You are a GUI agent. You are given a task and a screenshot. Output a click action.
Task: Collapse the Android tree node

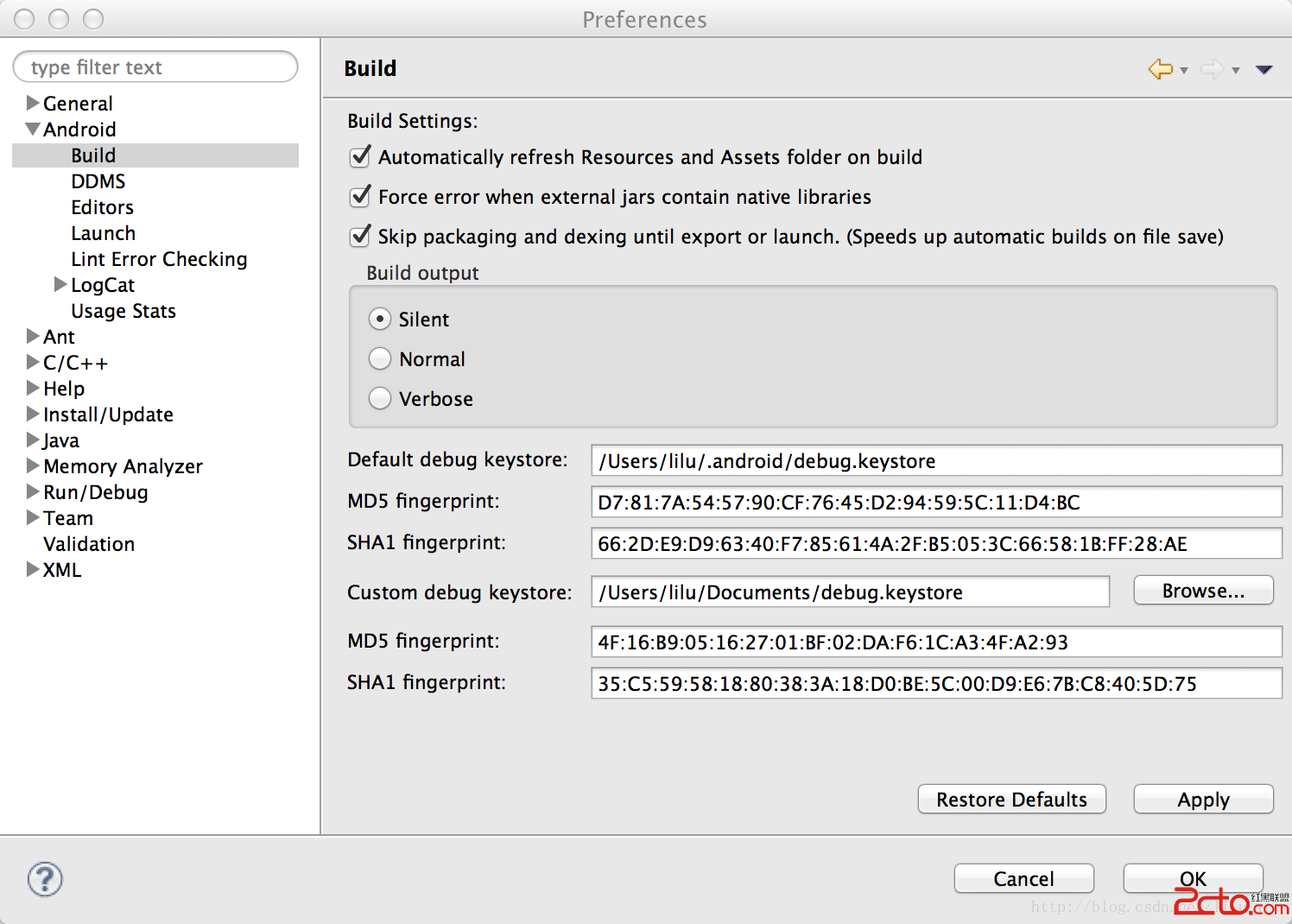tap(33, 130)
